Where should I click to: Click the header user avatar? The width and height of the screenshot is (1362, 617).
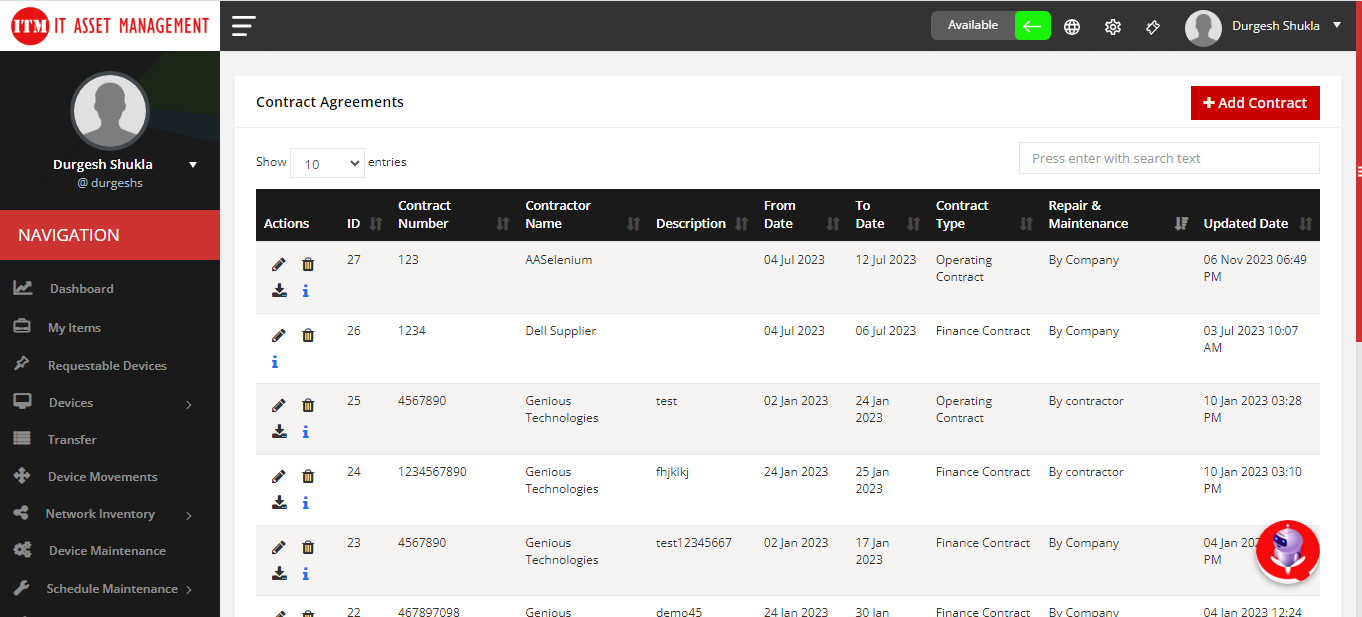1203,28
